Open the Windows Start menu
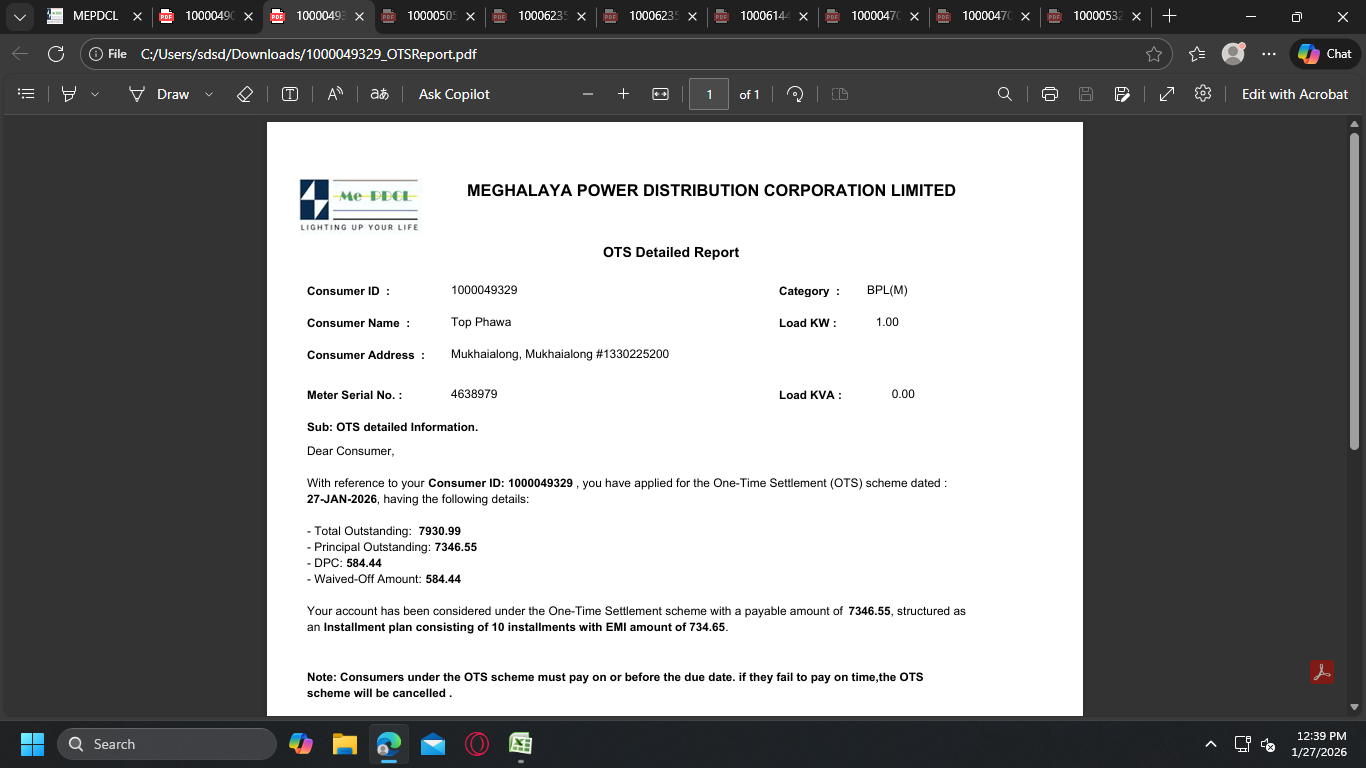 (33, 744)
